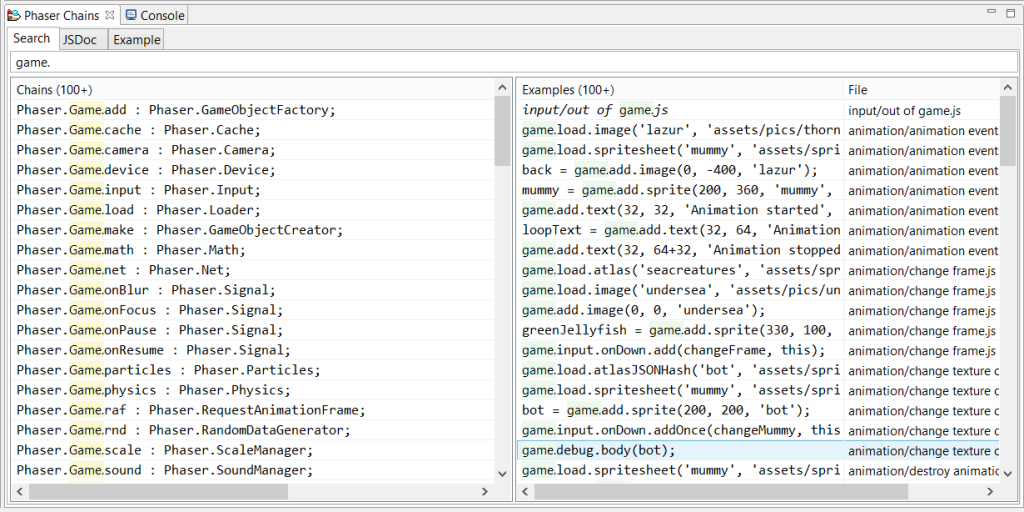
Task: Select example game.add.text 'Animation stopped' row
Action: pos(758,250)
